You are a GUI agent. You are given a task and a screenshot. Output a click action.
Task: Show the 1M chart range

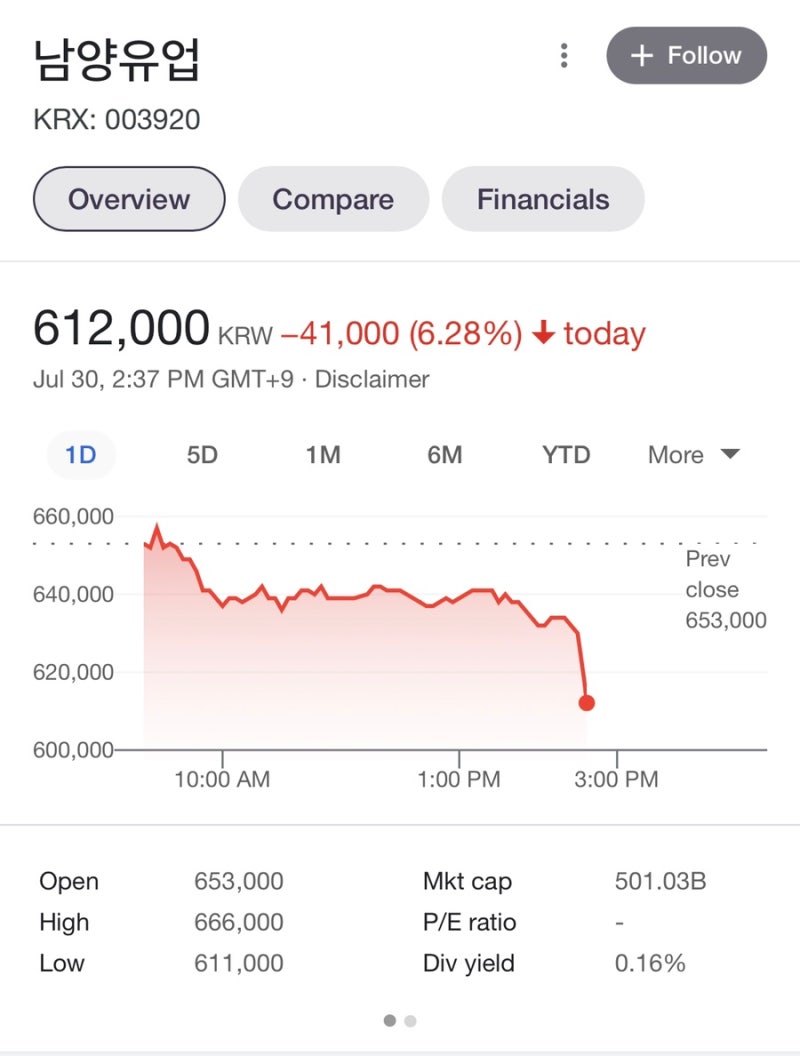(323, 455)
